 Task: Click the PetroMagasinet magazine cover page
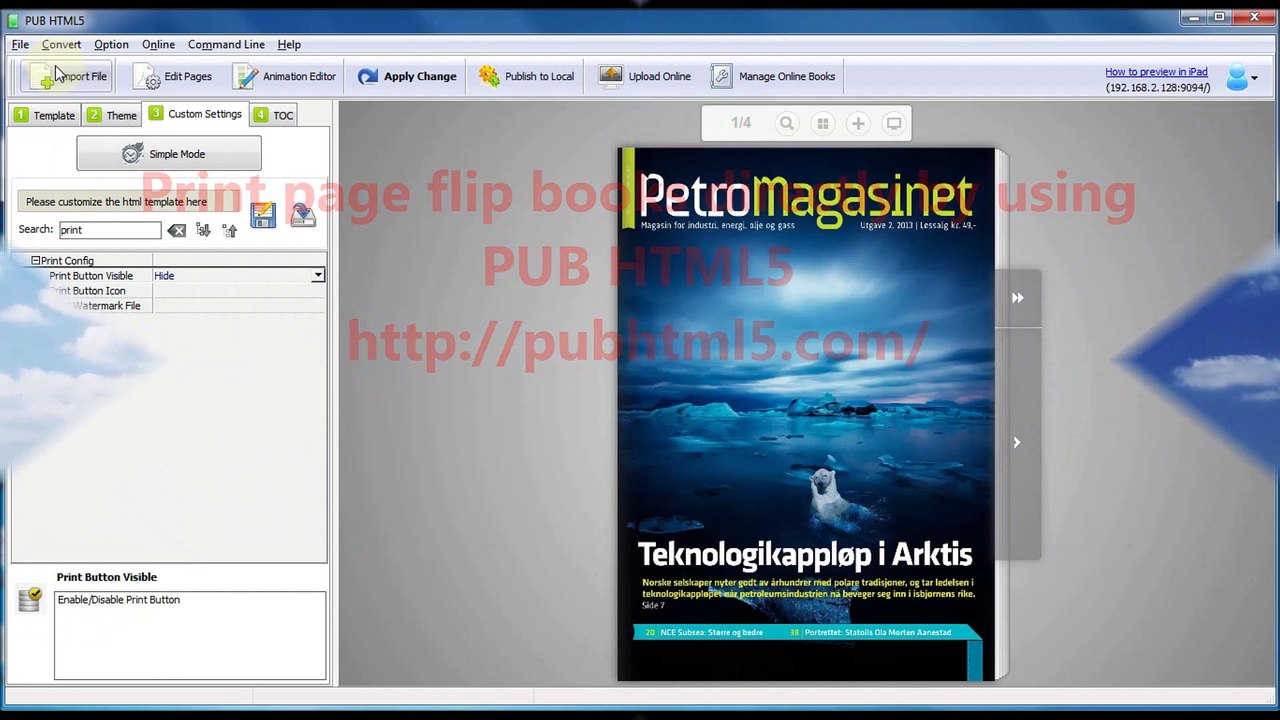pyautogui.click(x=806, y=415)
